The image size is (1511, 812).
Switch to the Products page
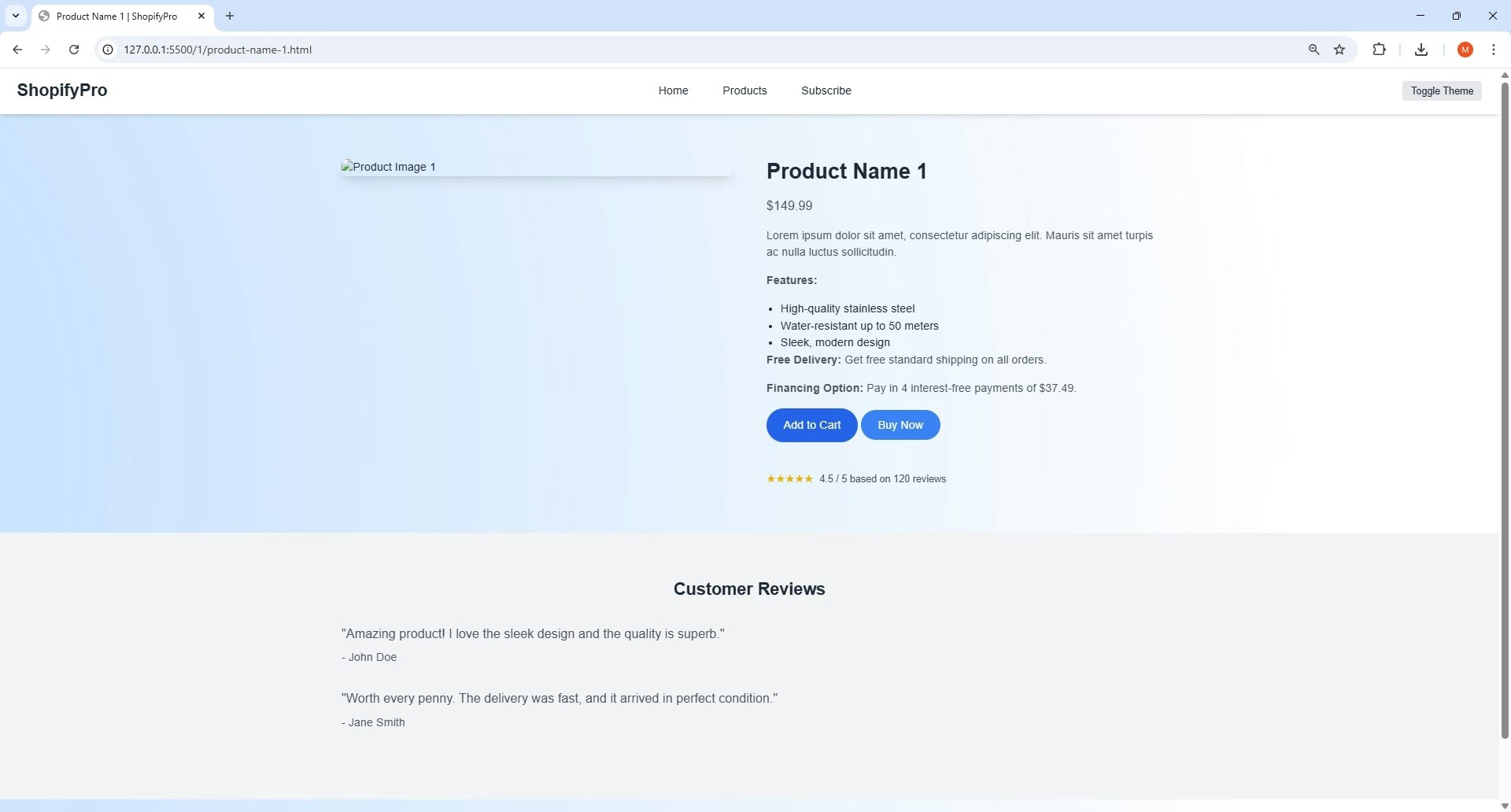[x=744, y=90]
